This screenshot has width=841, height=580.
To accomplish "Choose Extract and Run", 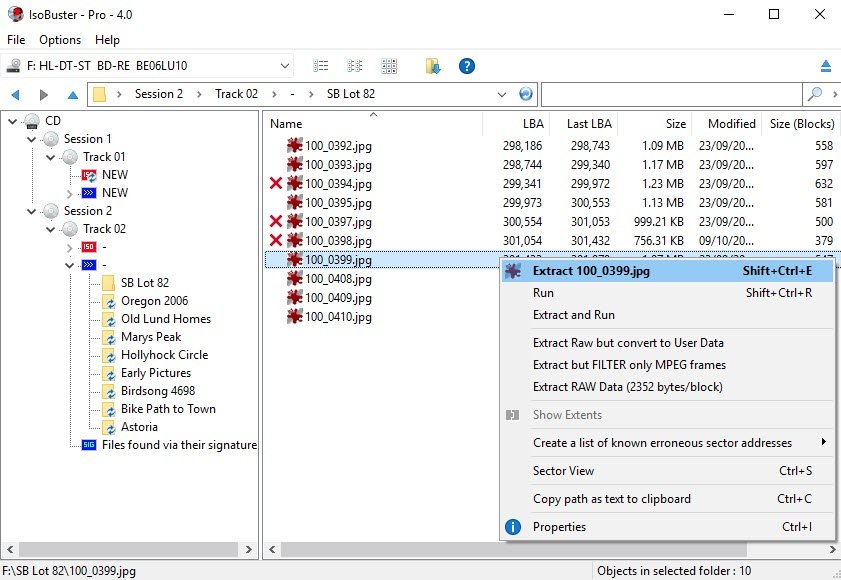I will pyautogui.click(x=667, y=315).
